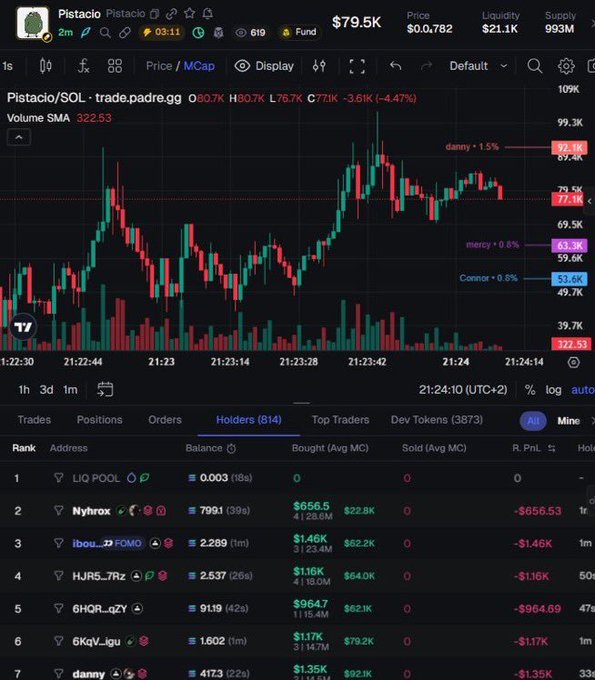Click the red 77.1K current price tag
Image resolution: width=595 pixels, height=680 pixels.
569,199
